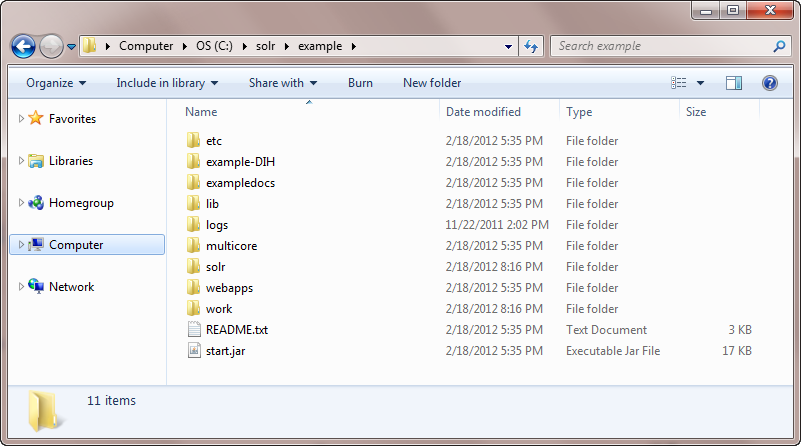This screenshot has height=446, width=801.
Task: Expand the Network tree node
Action: (21, 287)
